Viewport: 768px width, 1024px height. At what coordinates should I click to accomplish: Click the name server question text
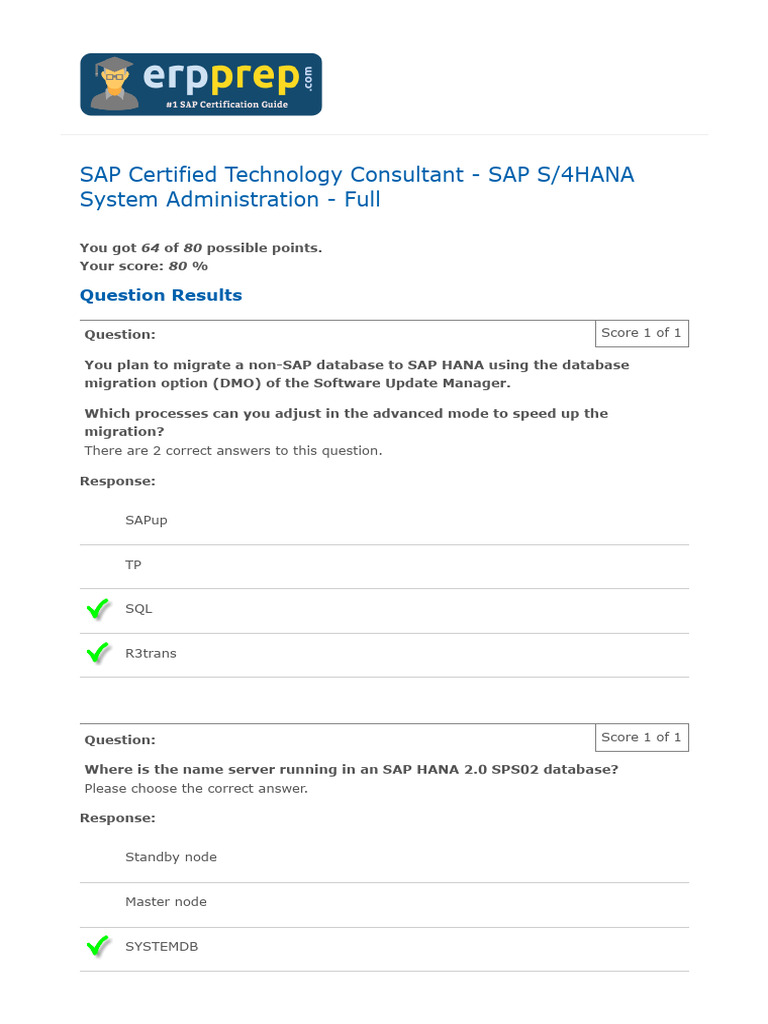pyautogui.click(x=351, y=770)
